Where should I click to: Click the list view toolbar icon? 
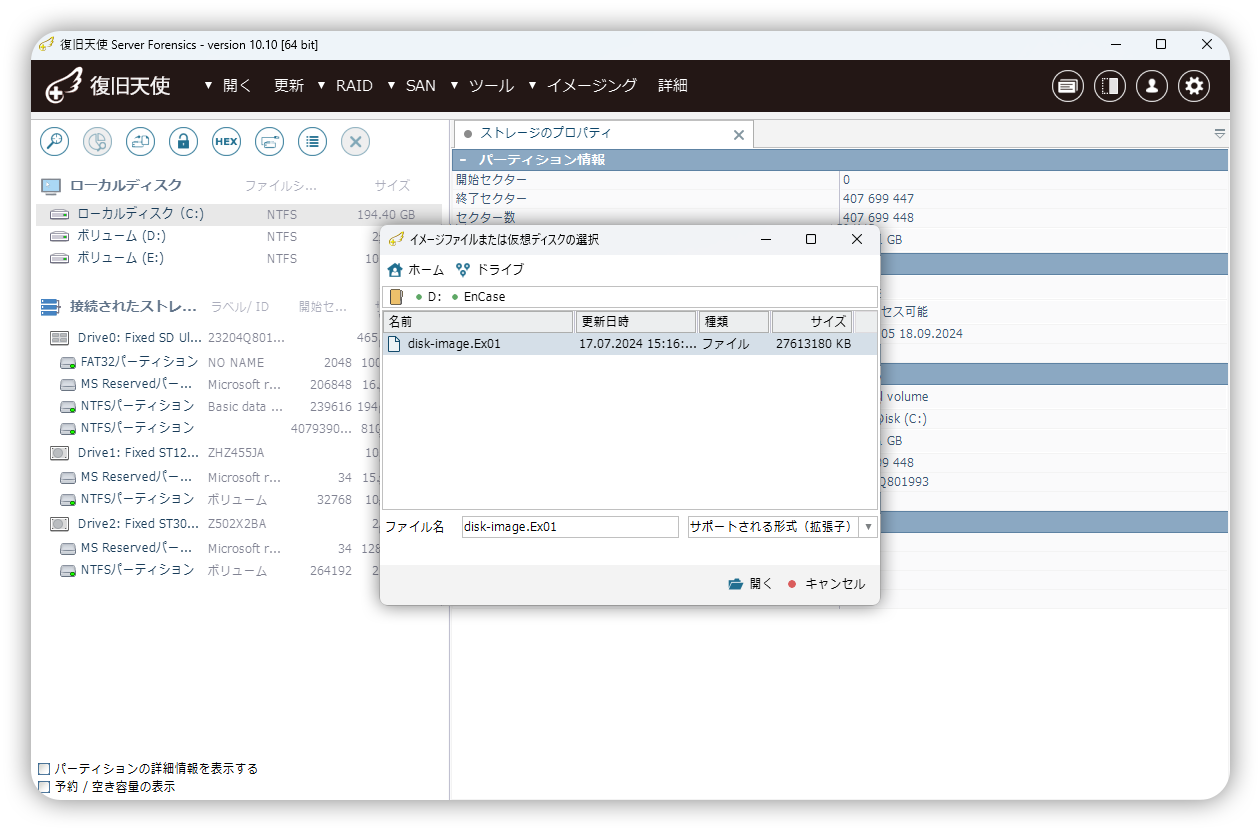click(x=312, y=142)
